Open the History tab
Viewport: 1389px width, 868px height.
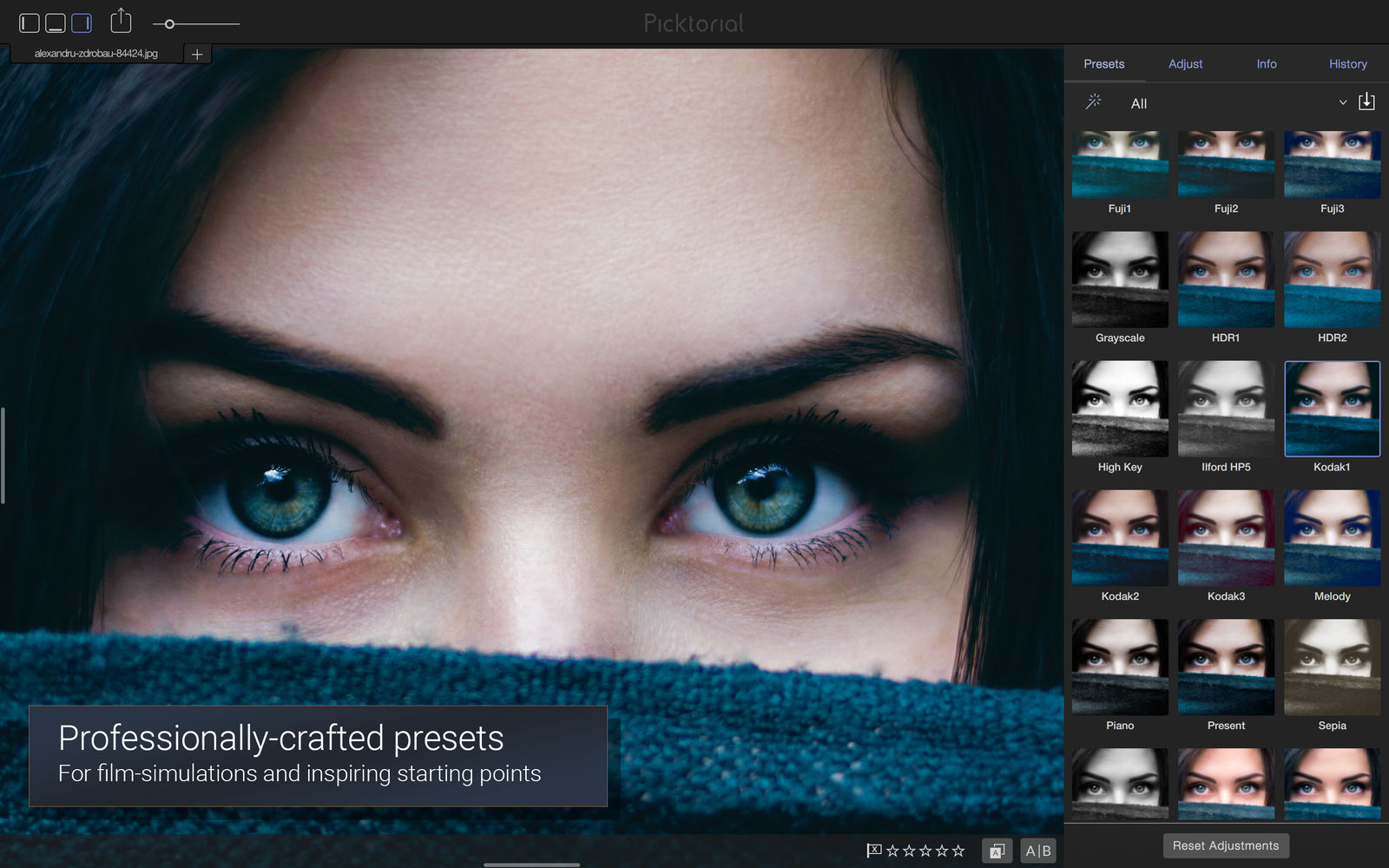click(1347, 64)
